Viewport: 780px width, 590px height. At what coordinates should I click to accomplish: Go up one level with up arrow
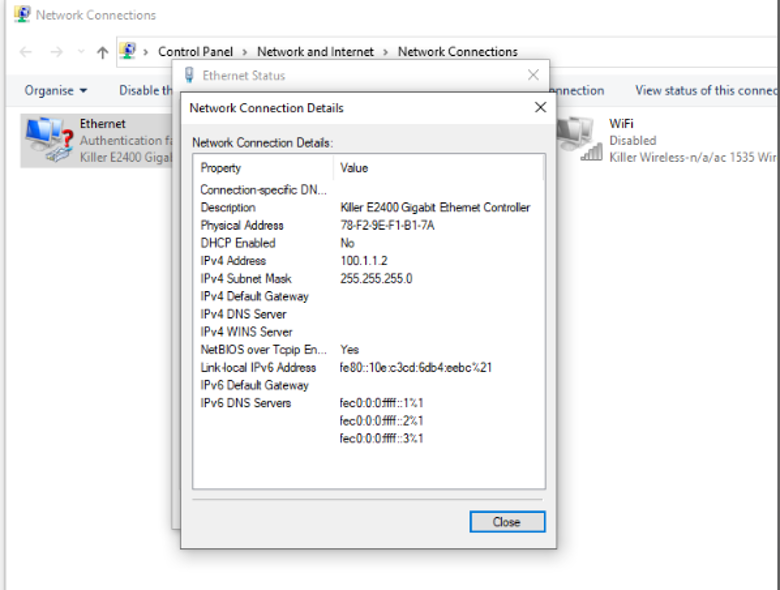(102, 52)
